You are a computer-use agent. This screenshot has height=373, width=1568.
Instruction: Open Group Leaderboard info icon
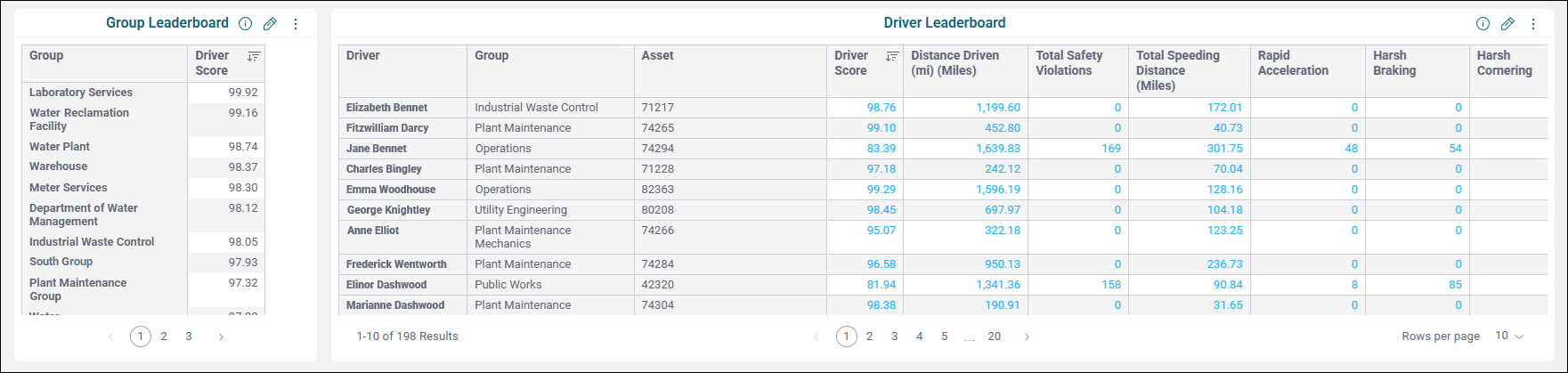[246, 24]
